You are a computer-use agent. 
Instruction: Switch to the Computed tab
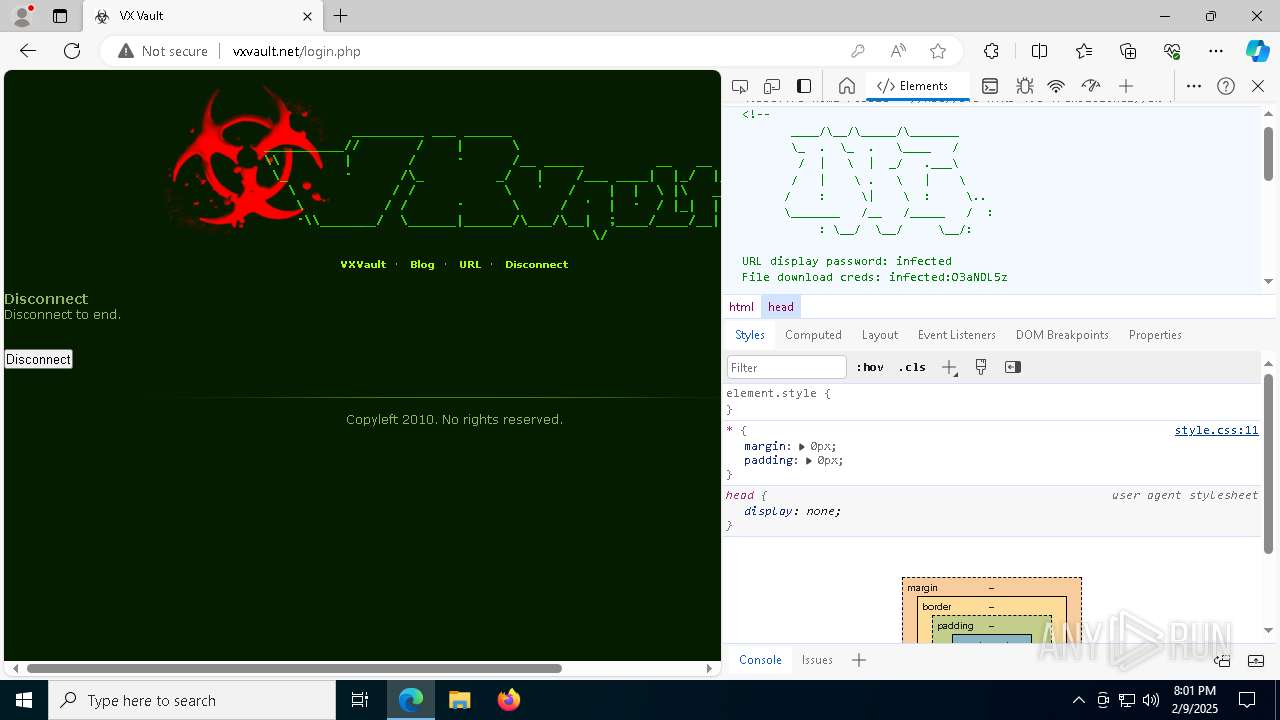[813, 335]
